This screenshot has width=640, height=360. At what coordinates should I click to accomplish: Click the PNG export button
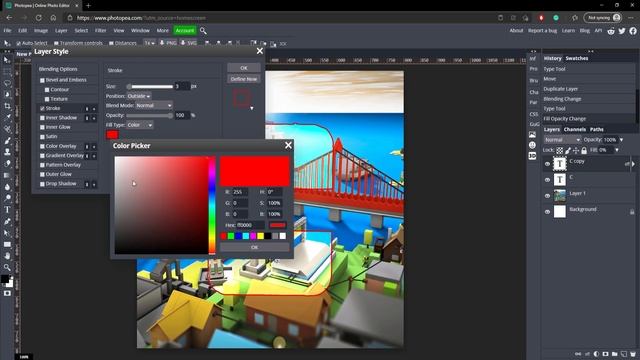pyautogui.click(x=168, y=43)
